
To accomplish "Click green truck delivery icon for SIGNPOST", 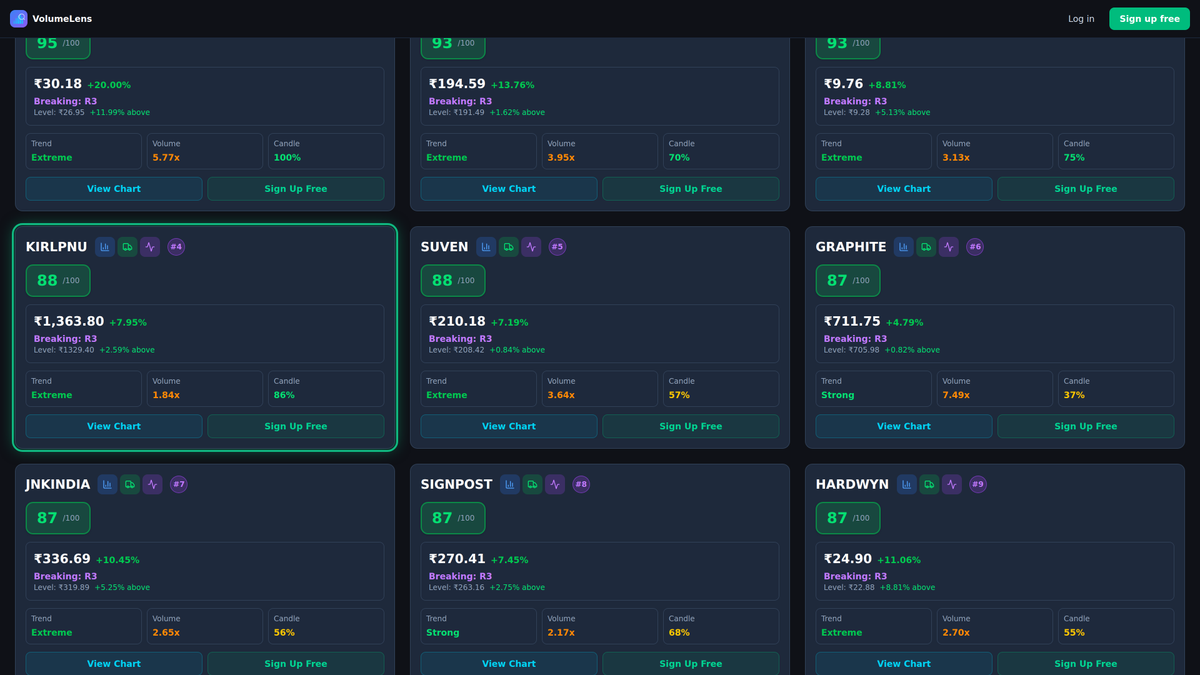I will (532, 484).
